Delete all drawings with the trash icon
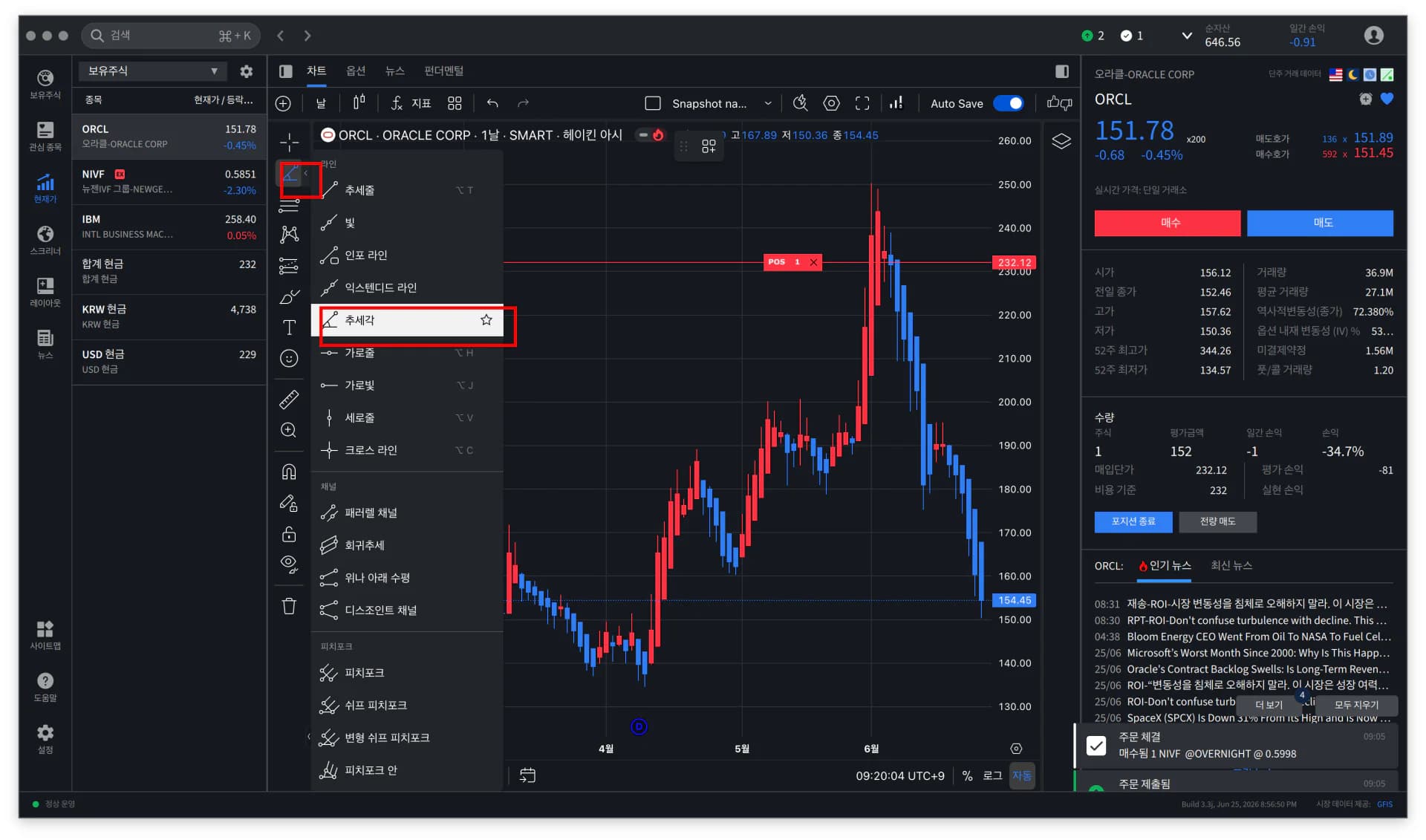 (289, 606)
